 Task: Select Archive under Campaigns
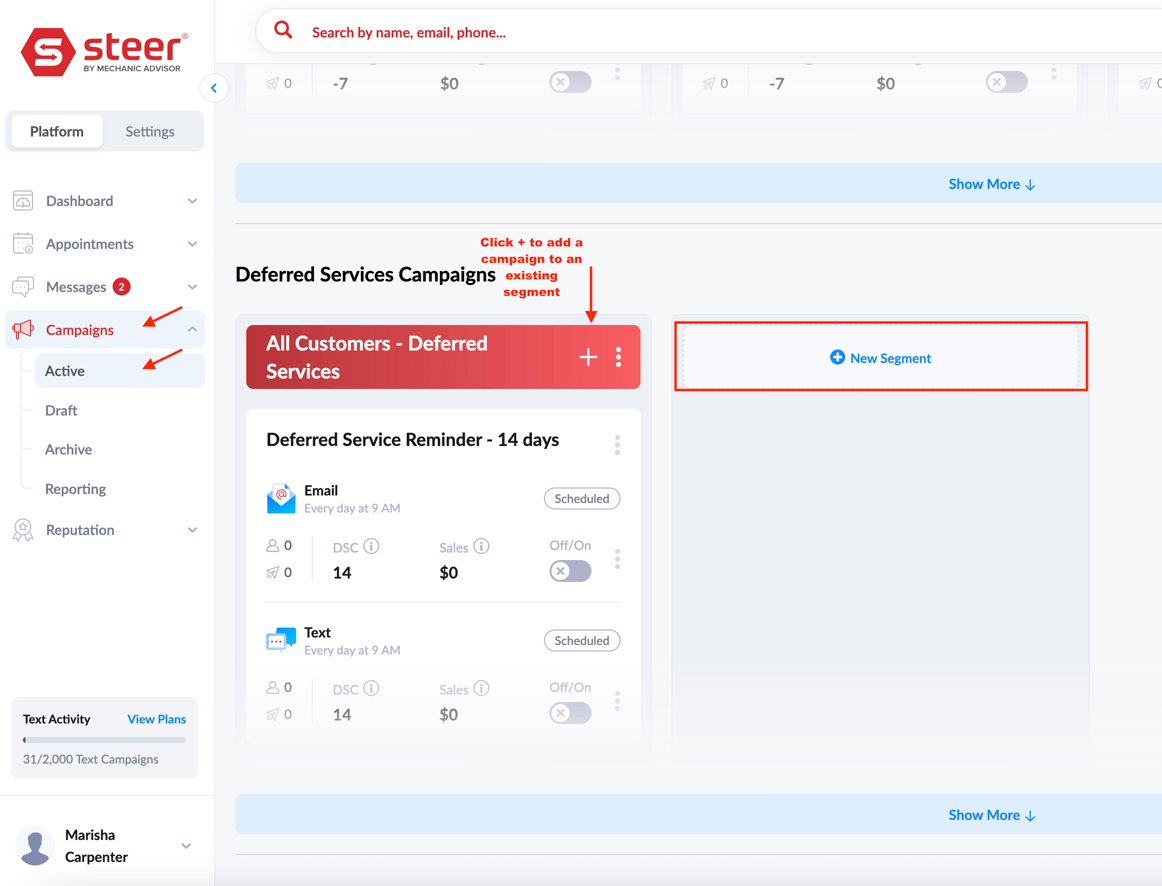68,450
